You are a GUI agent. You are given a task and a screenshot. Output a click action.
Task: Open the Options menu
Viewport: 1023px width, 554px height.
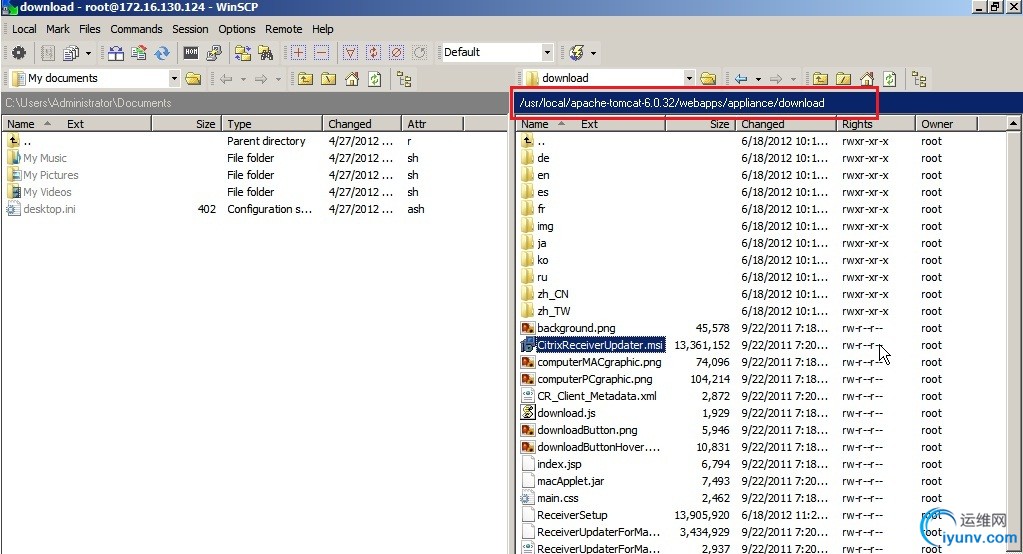237,29
